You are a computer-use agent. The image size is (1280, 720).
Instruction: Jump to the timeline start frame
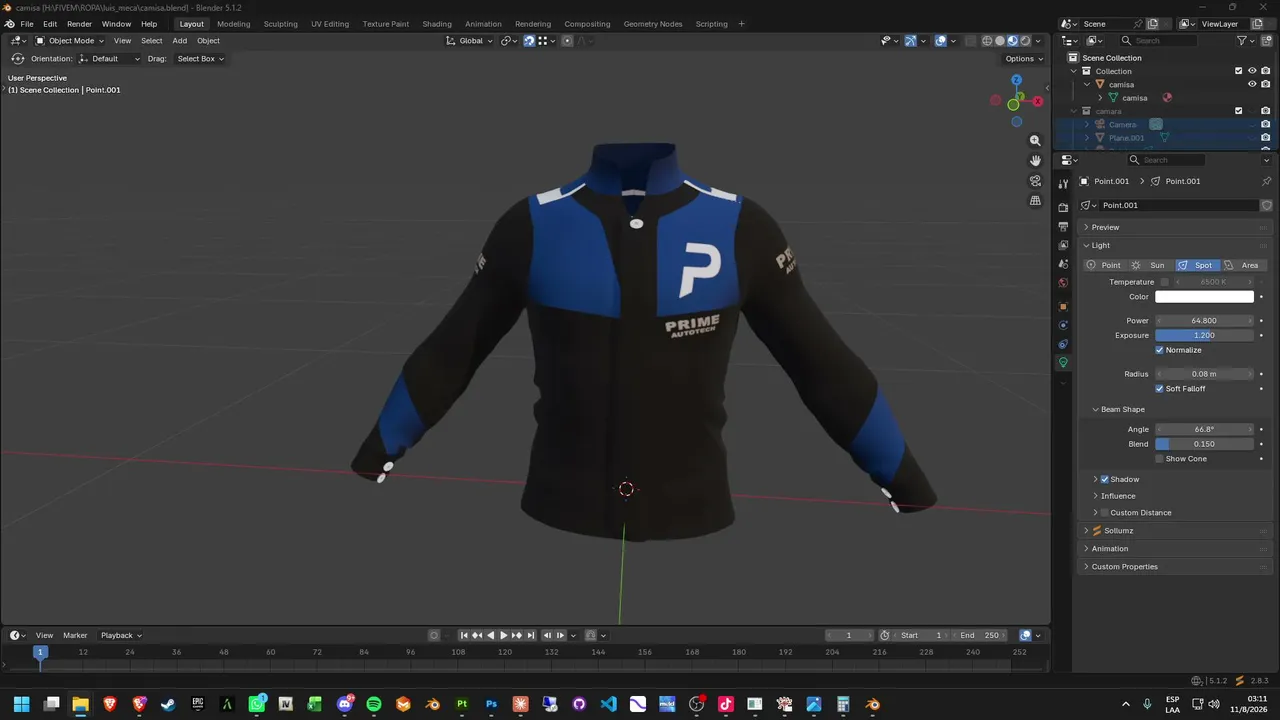(x=464, y=635)
